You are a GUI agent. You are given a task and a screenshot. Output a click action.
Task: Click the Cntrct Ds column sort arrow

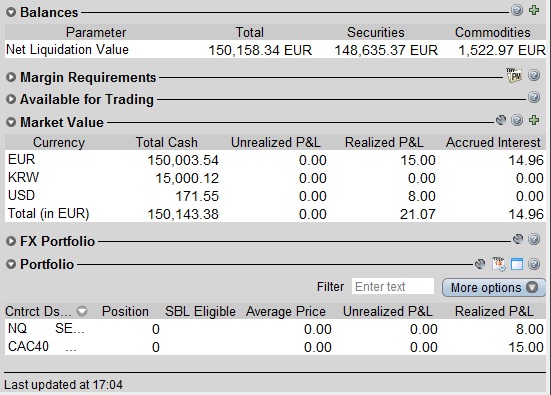coord(82,311)
